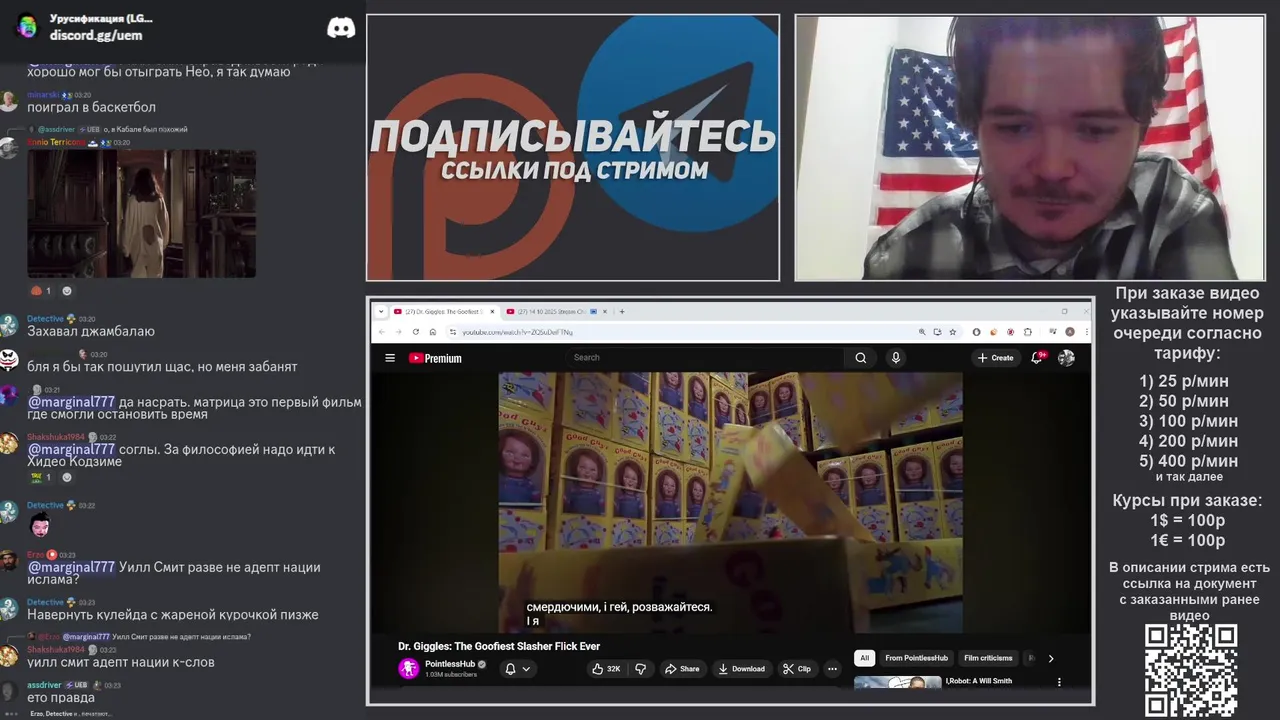The image size is (1280, 720).
Task: Click the 'Захавал джамбалаю' chat message
Action: pos(91,331)
